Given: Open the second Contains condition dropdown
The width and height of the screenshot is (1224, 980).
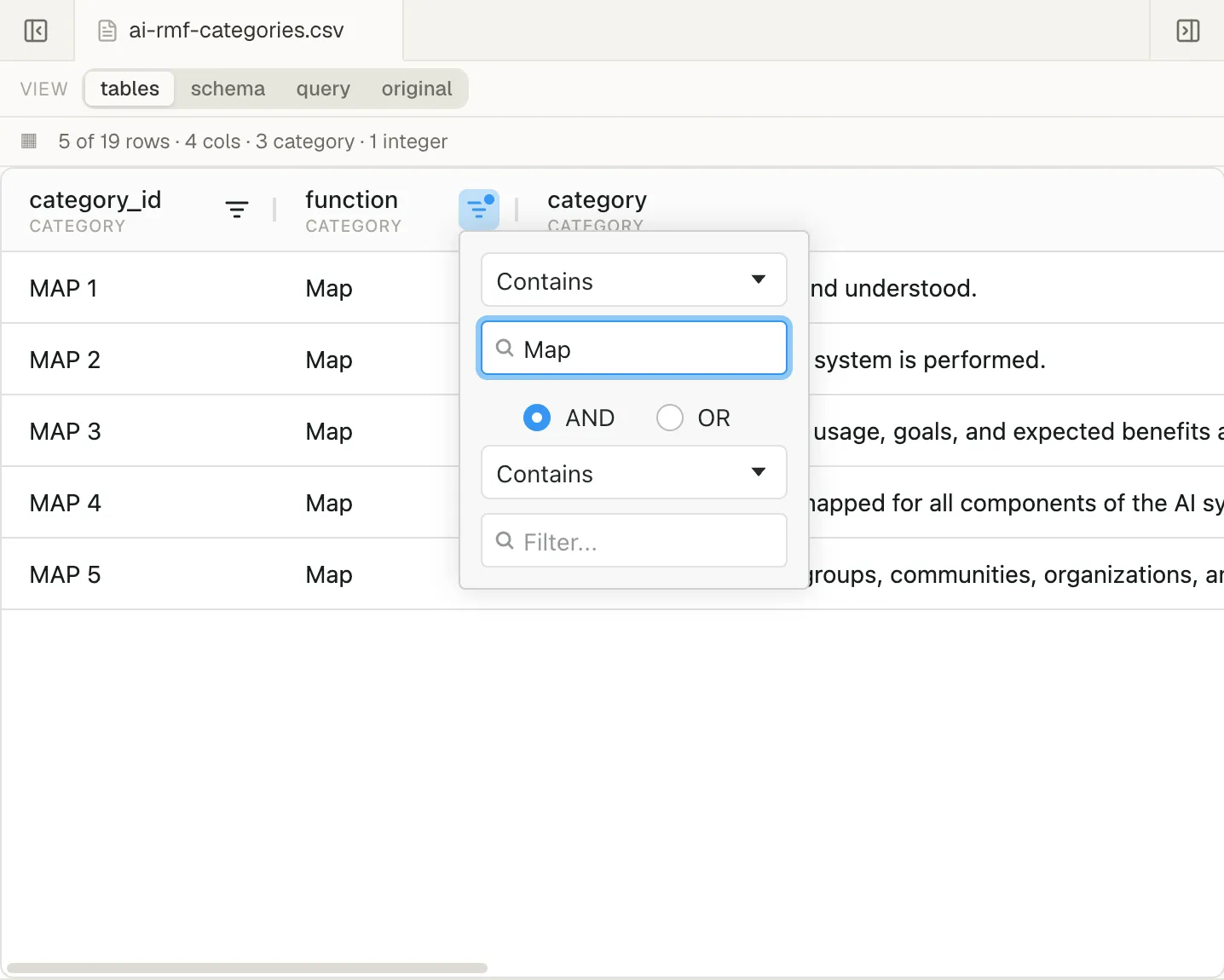Looking at the screenshot, I should [x=633, y=473].
